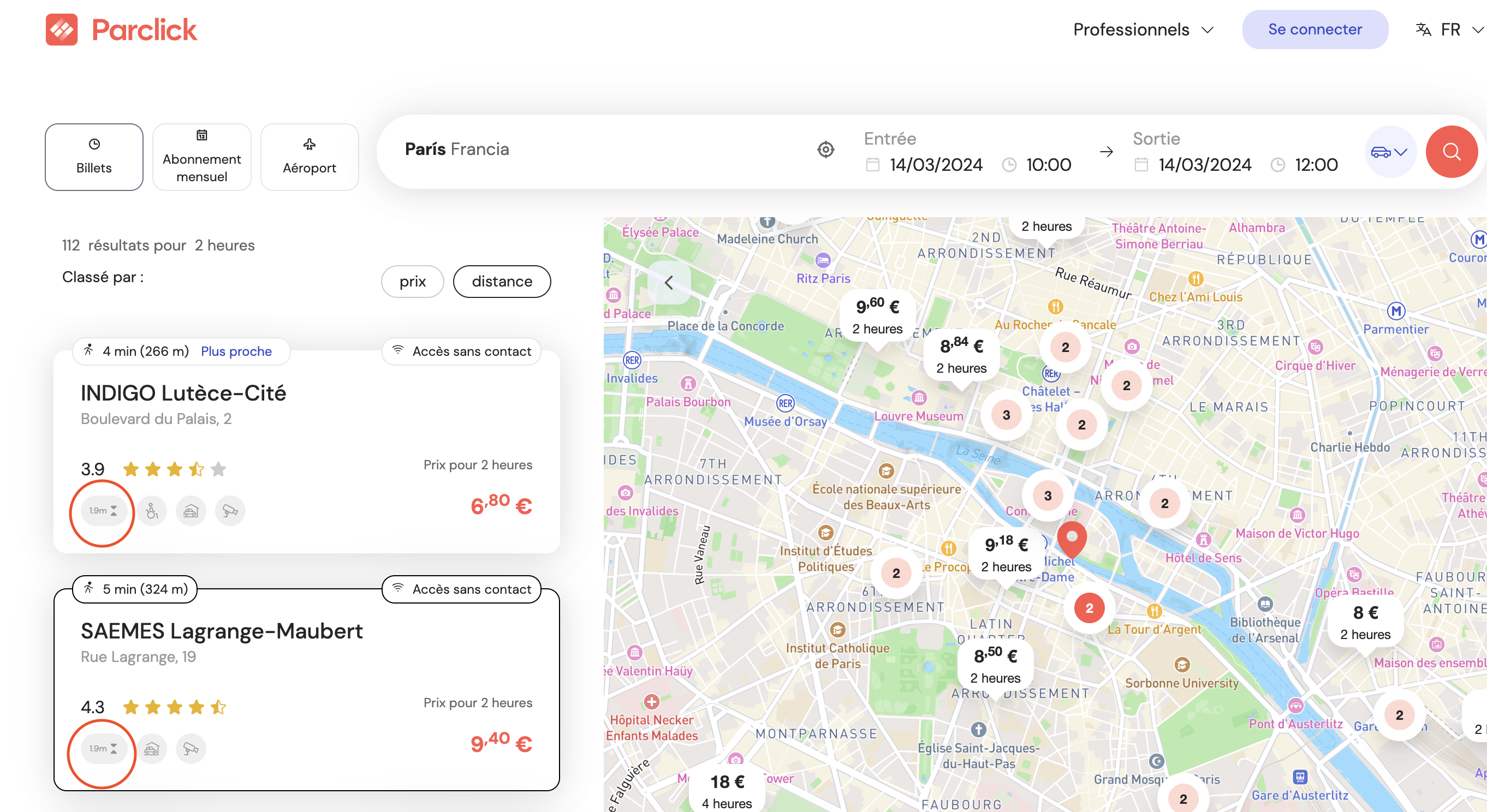Sort results by prix

(412, 282)
